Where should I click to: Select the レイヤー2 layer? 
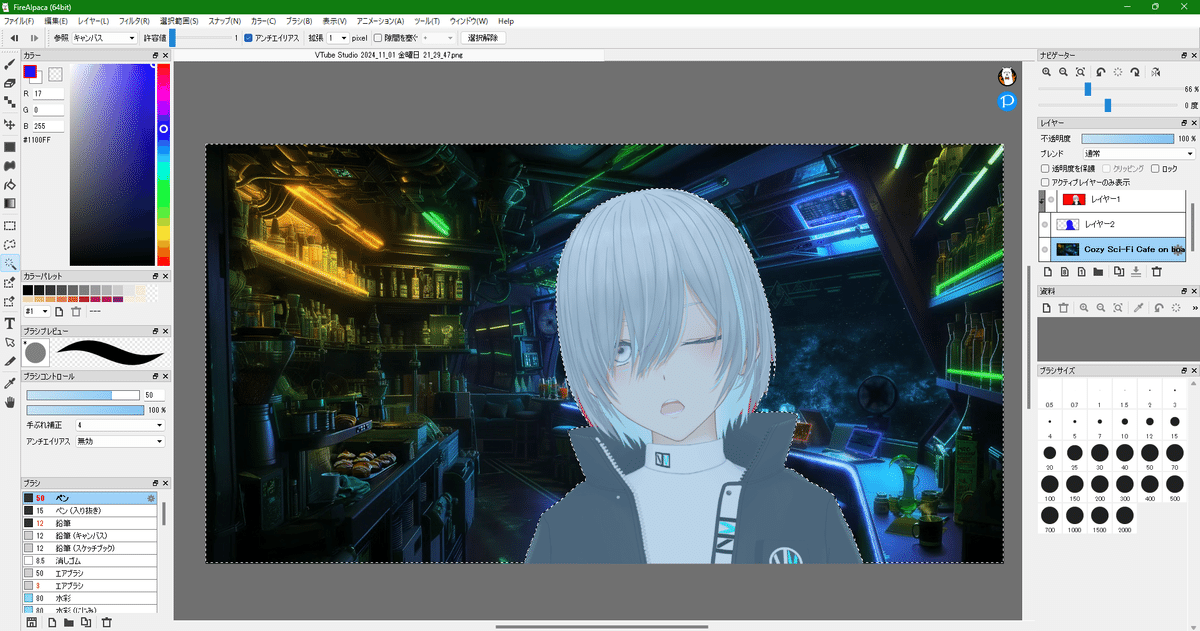point(1114,225)
